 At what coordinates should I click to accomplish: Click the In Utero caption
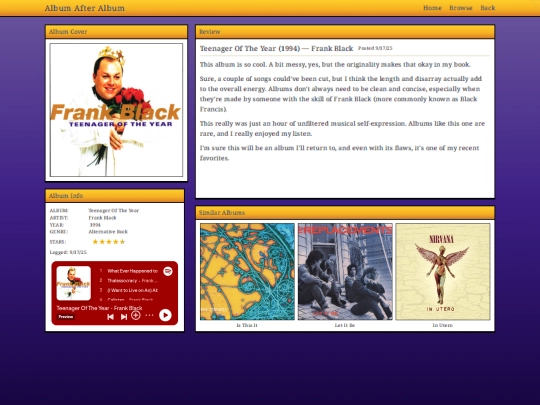click(x=443, y=325)
